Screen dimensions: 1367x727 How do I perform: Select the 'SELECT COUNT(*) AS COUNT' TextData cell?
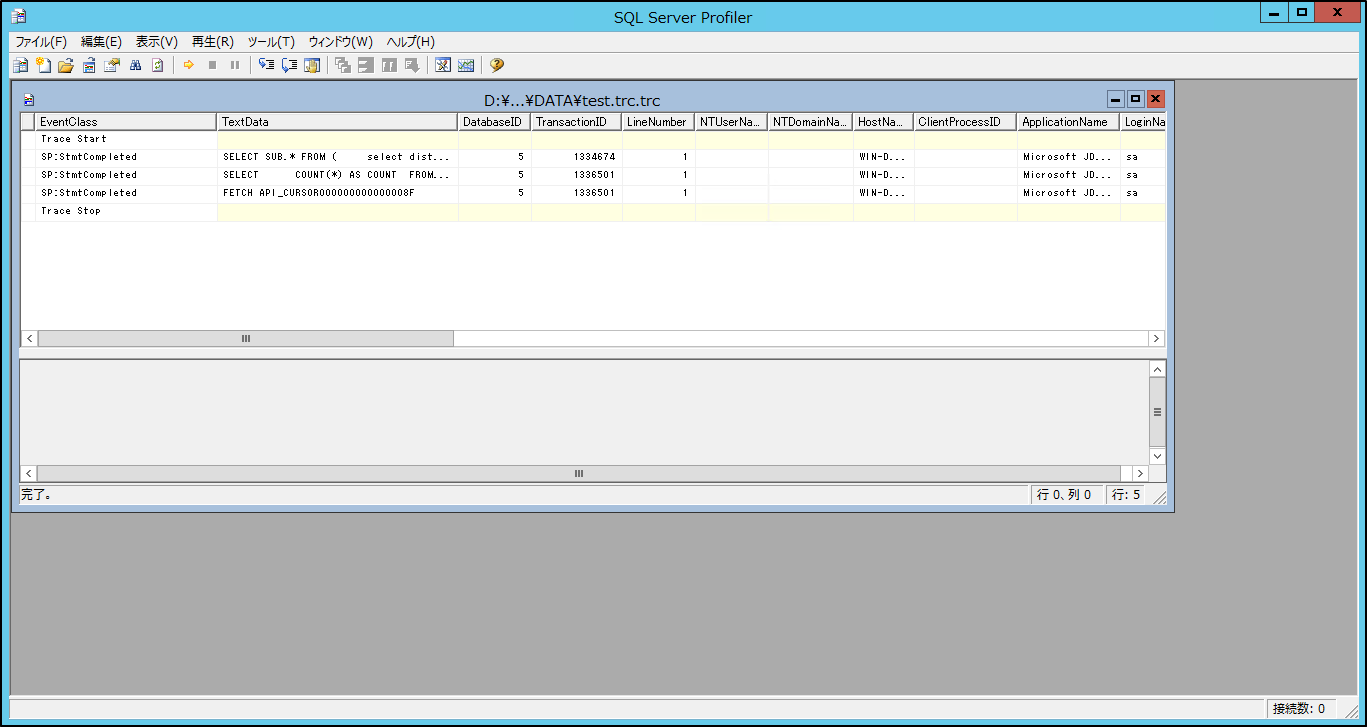(337, 176)
